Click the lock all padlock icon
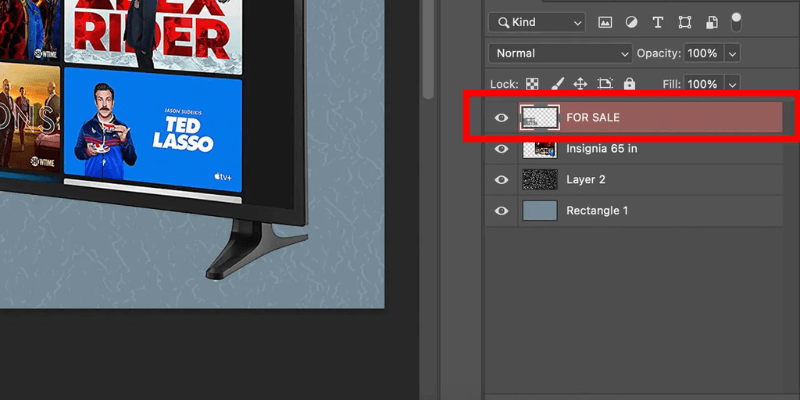 (629, 84)
